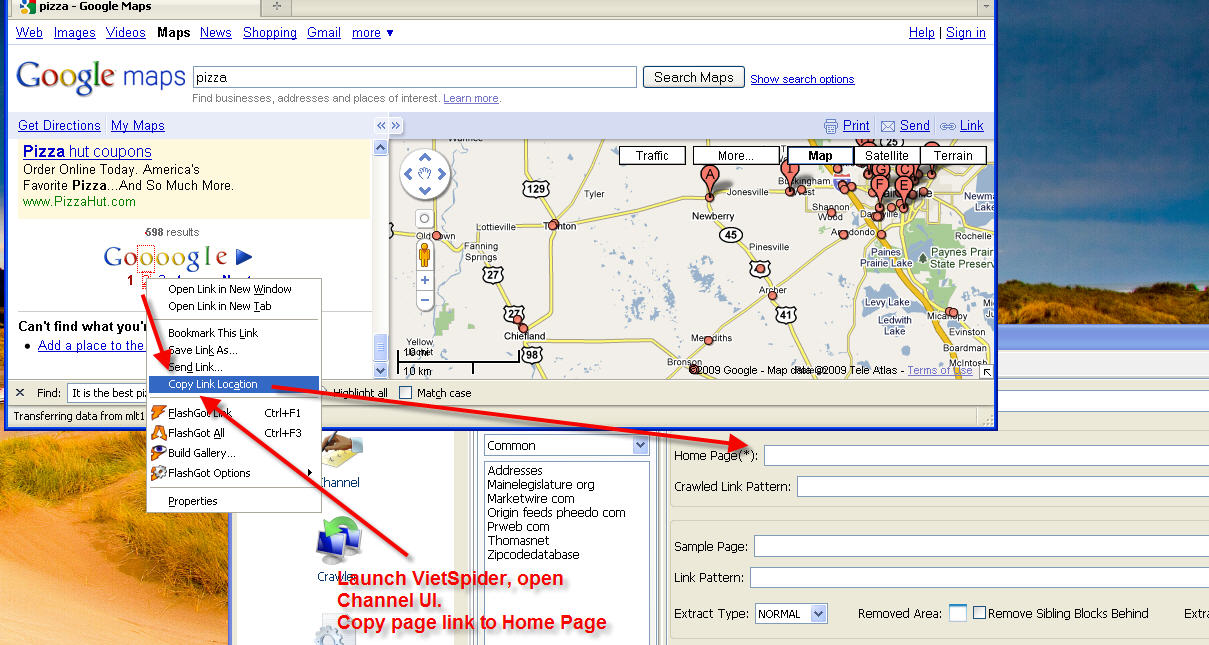The image size is (1209, 645).
Task: Switch to Terrain map view
Action: pos(953,155)
